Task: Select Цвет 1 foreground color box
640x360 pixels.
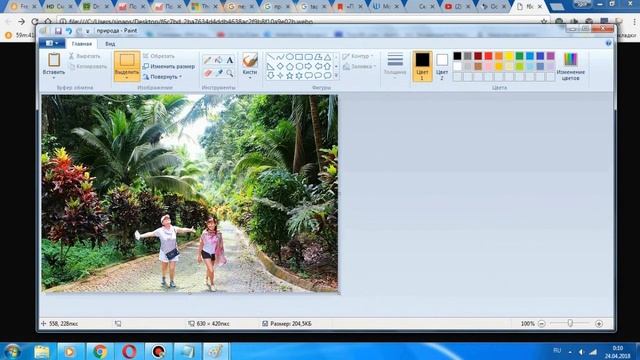Action: click(422, 66)
